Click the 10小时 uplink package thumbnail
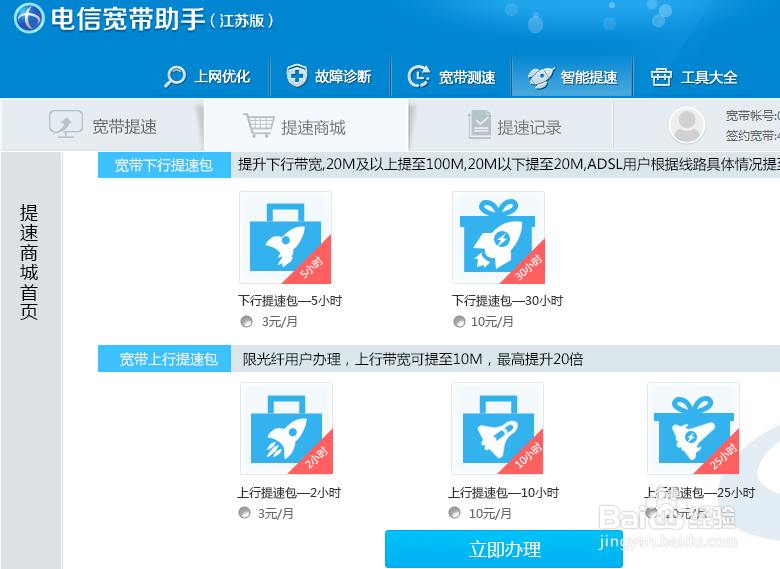The image size is (780, 569). pos(497,428)
